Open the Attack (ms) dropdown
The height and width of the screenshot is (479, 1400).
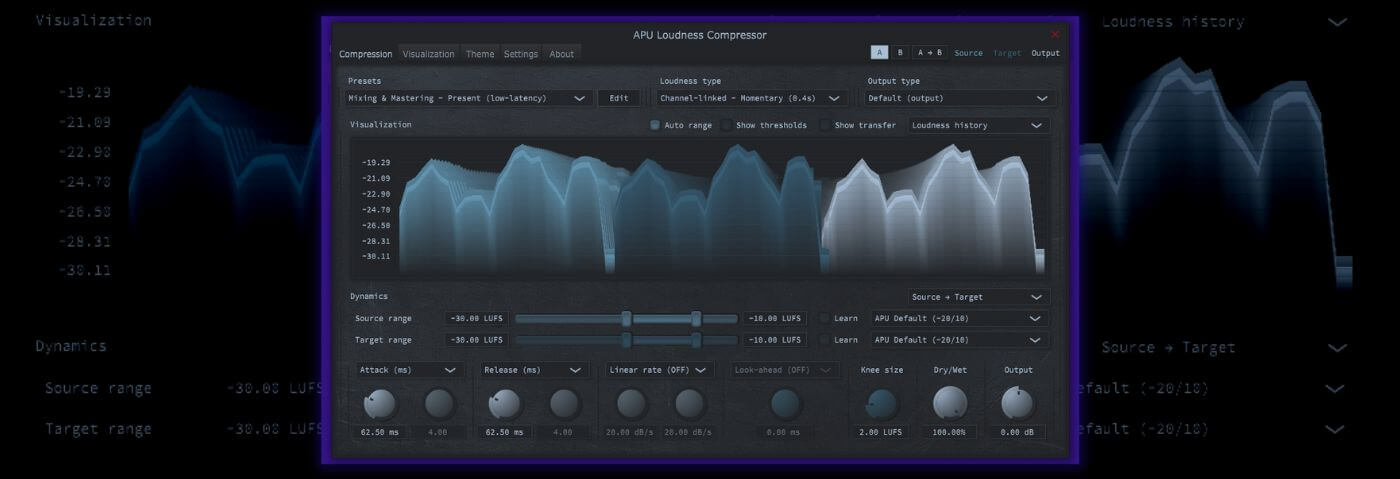point(408,370)
